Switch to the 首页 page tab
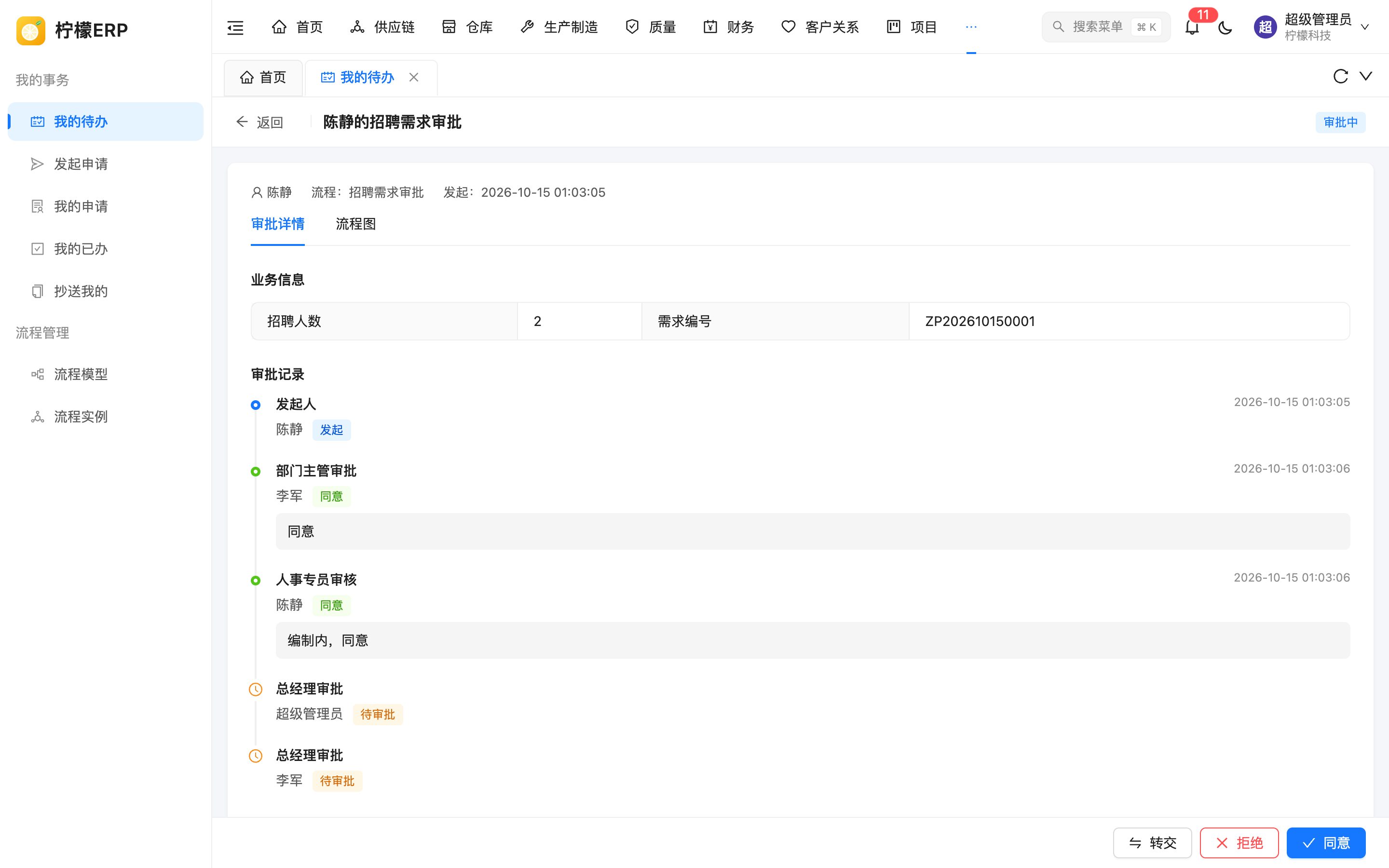This screenshot has height=868, width=1389. pyautogui.click(x=263, y=78)
